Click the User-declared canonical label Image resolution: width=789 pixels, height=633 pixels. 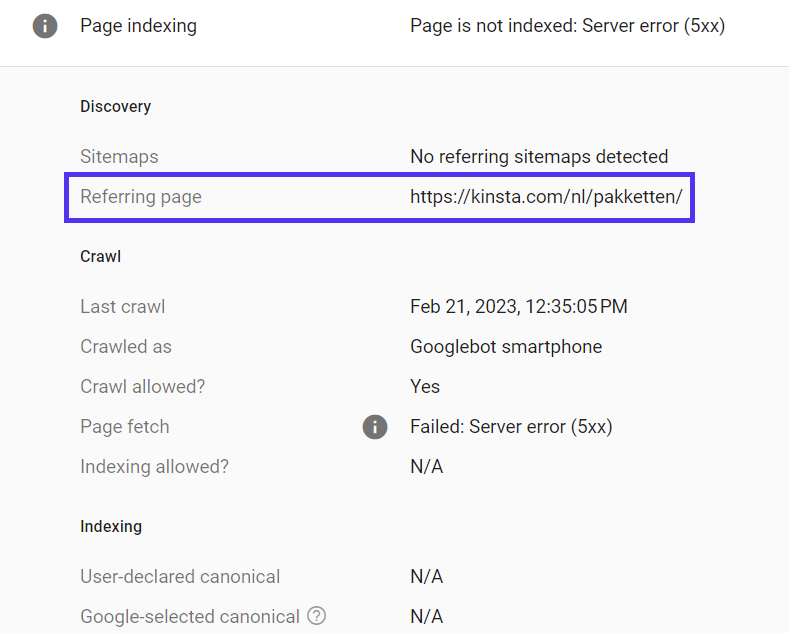[x=180, y=577]
